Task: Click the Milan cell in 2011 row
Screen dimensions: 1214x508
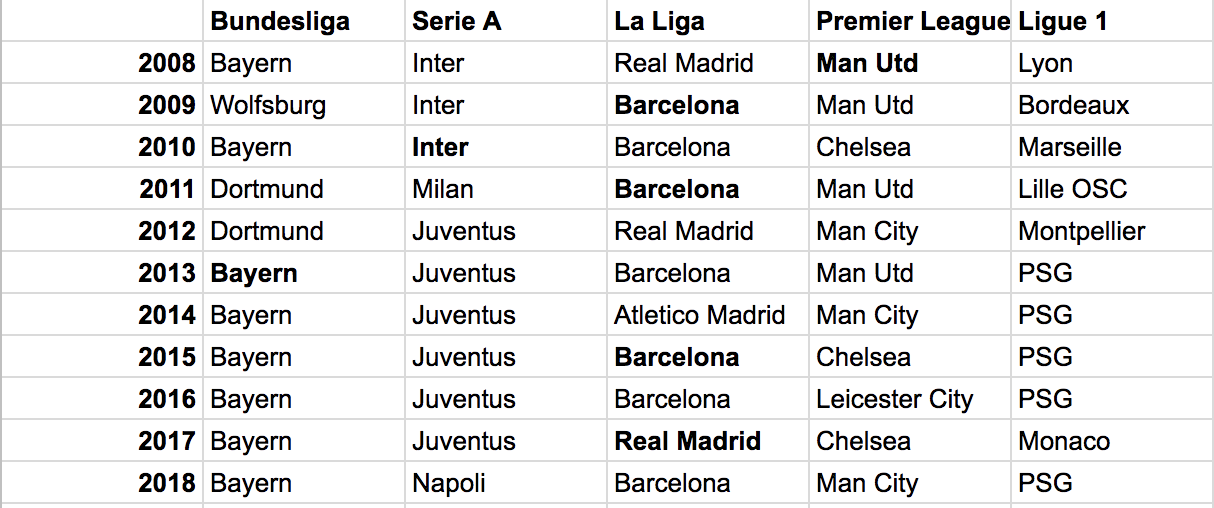Action: (506, 189)
